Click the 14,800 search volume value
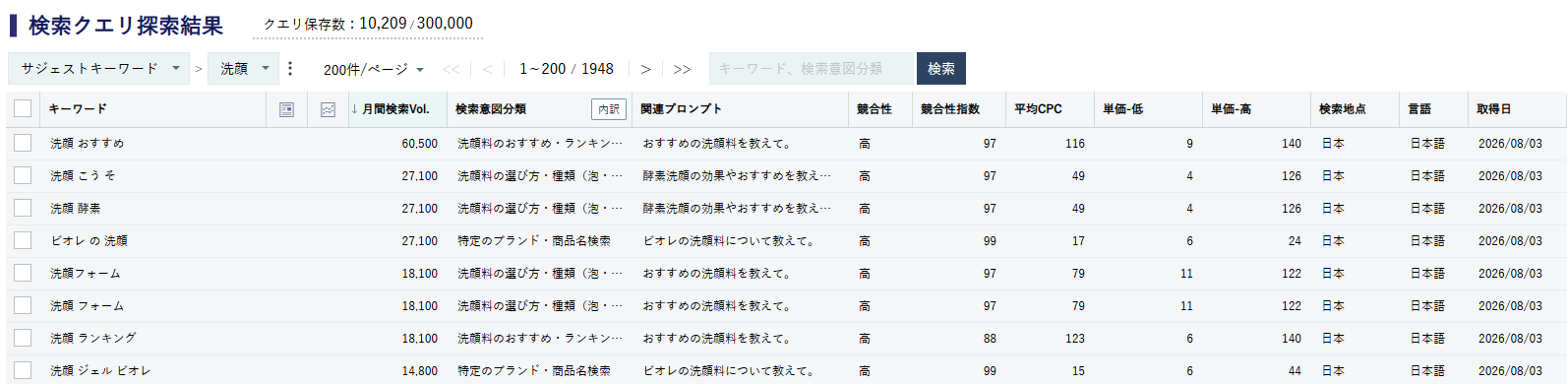The image size is (1568, 384). tap(420, 371)
